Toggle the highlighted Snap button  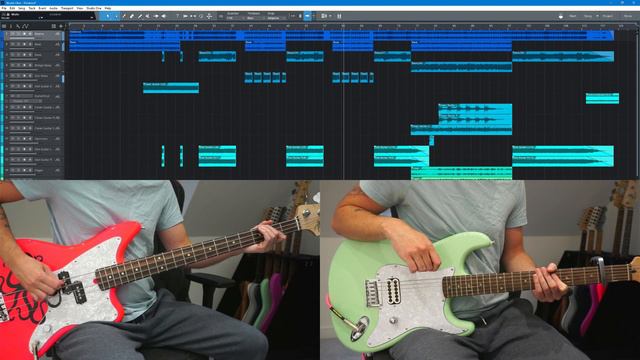307,16
